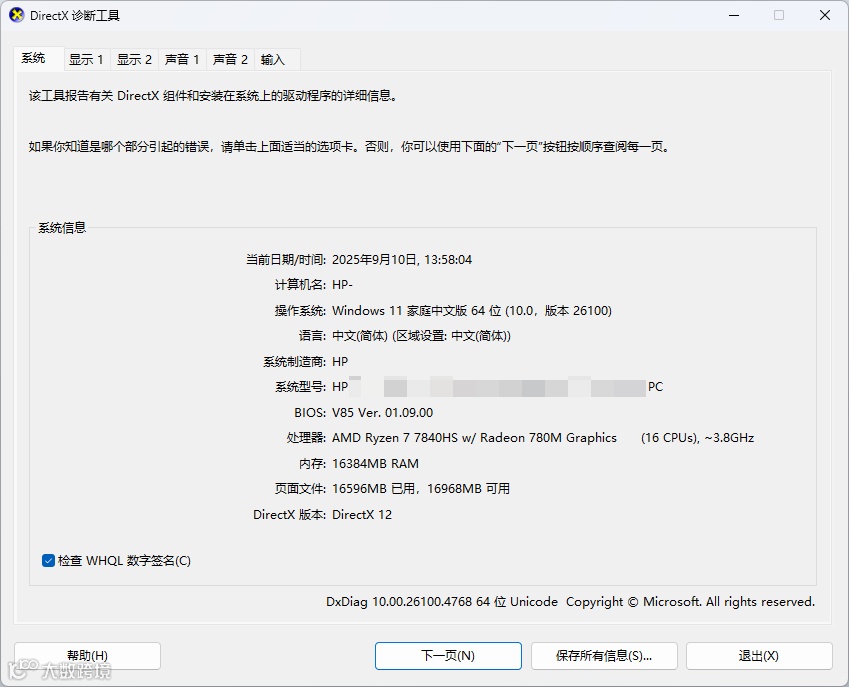Click 保存所有信息(S)... button
849x687 pixels.
(604, 656)
